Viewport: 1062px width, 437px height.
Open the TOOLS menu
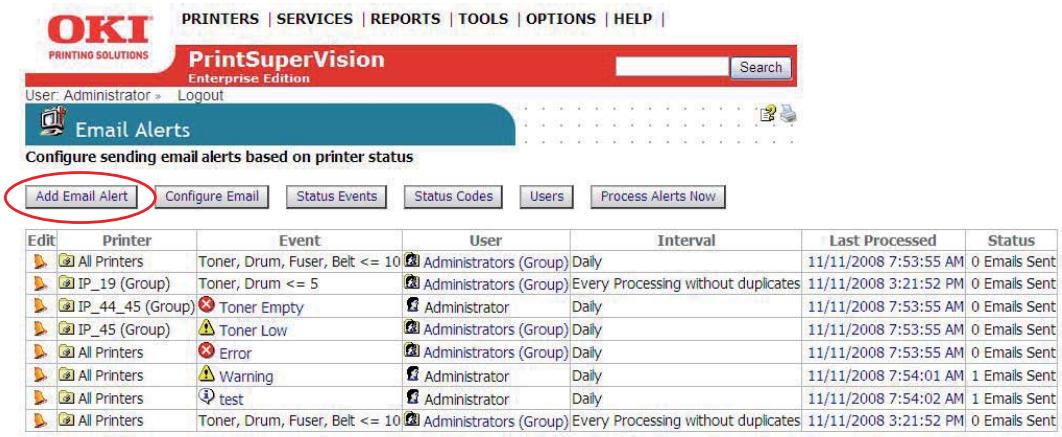(x=484, y=19)
